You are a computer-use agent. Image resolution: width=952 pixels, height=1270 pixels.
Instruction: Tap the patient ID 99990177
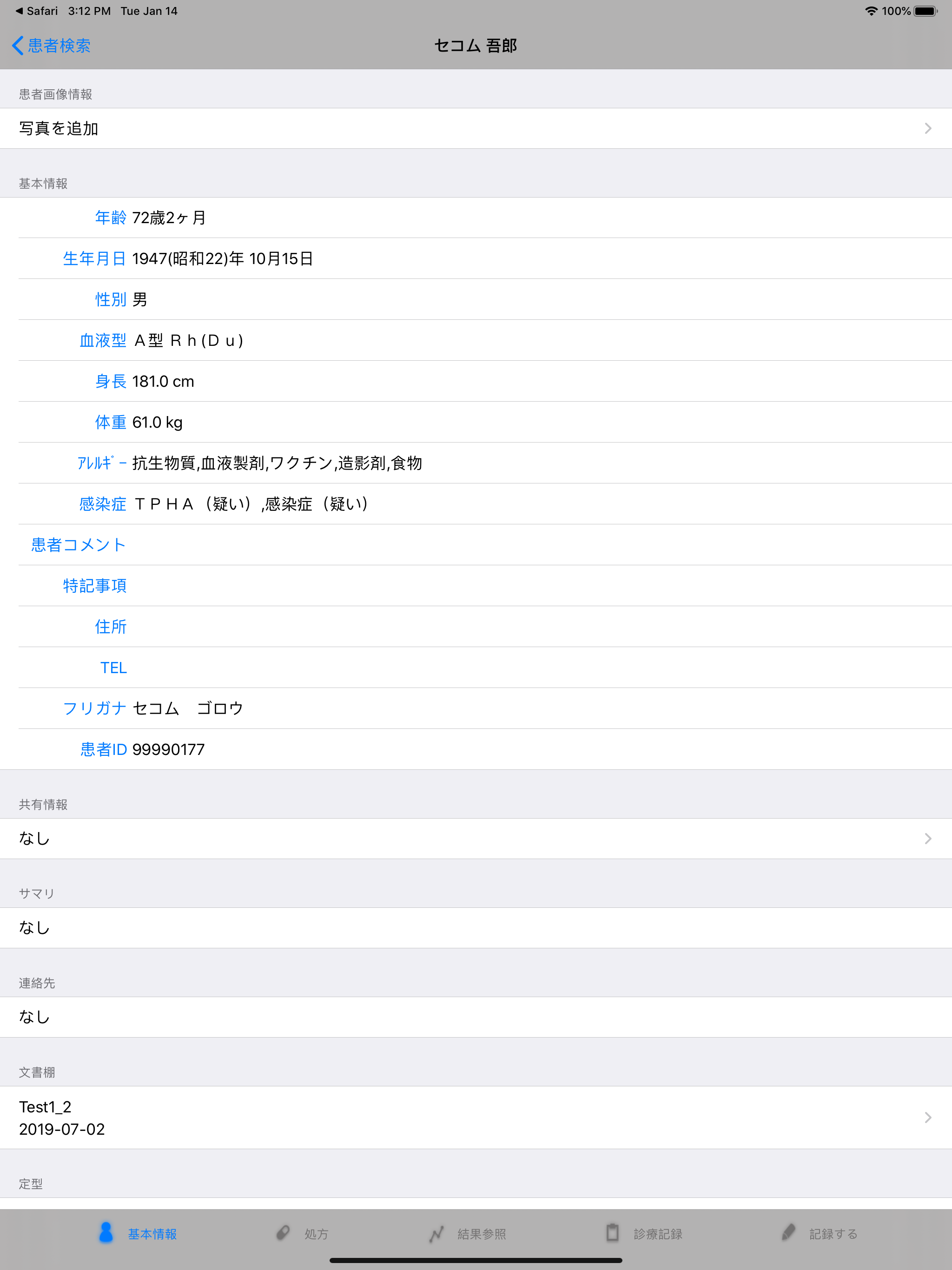(x=168, y=749)
